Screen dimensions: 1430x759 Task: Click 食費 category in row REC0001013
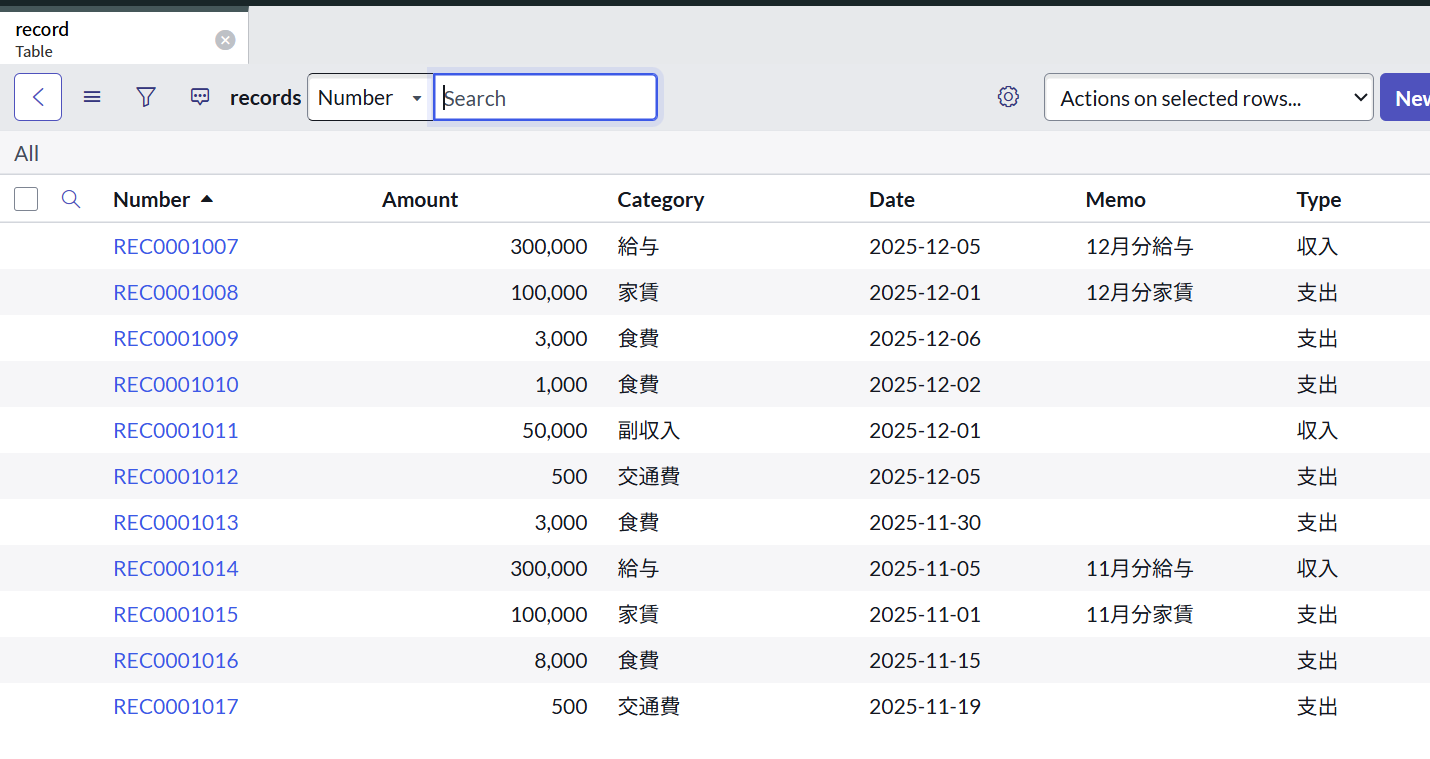pyautogui.click(x=638, y=522)
